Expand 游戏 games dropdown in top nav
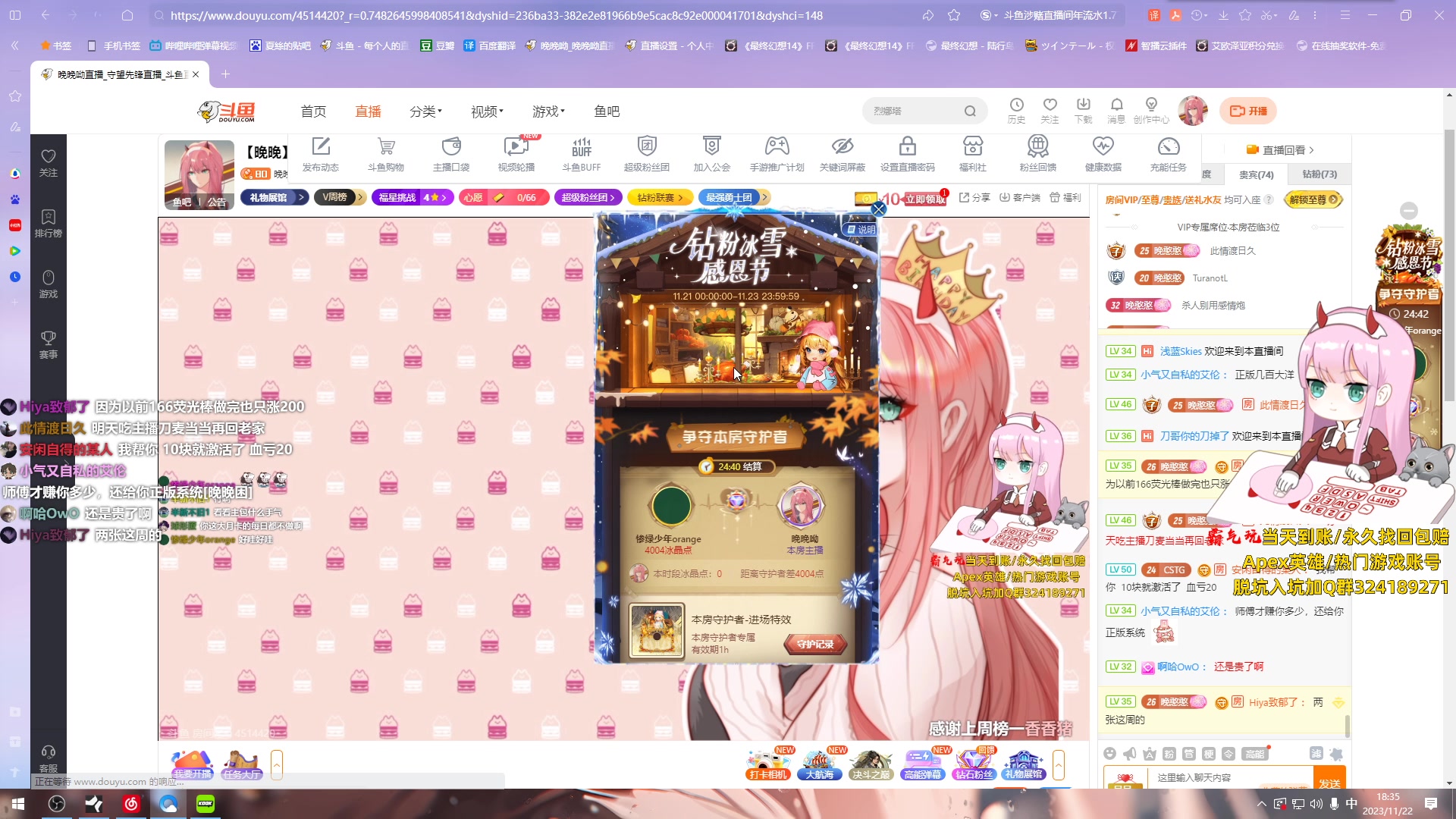Viewport: 1456px width, 819px height. pos(548,111)
